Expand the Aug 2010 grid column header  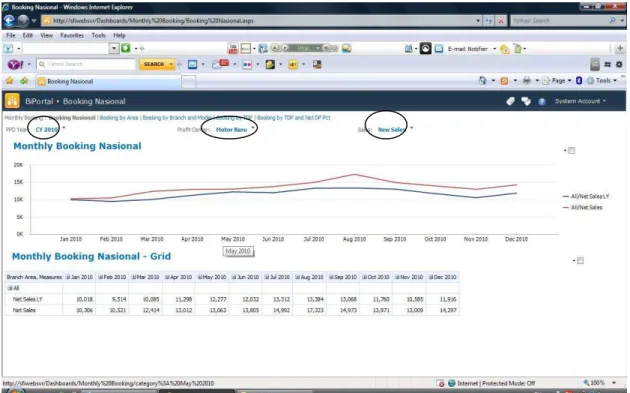point(298,277)
